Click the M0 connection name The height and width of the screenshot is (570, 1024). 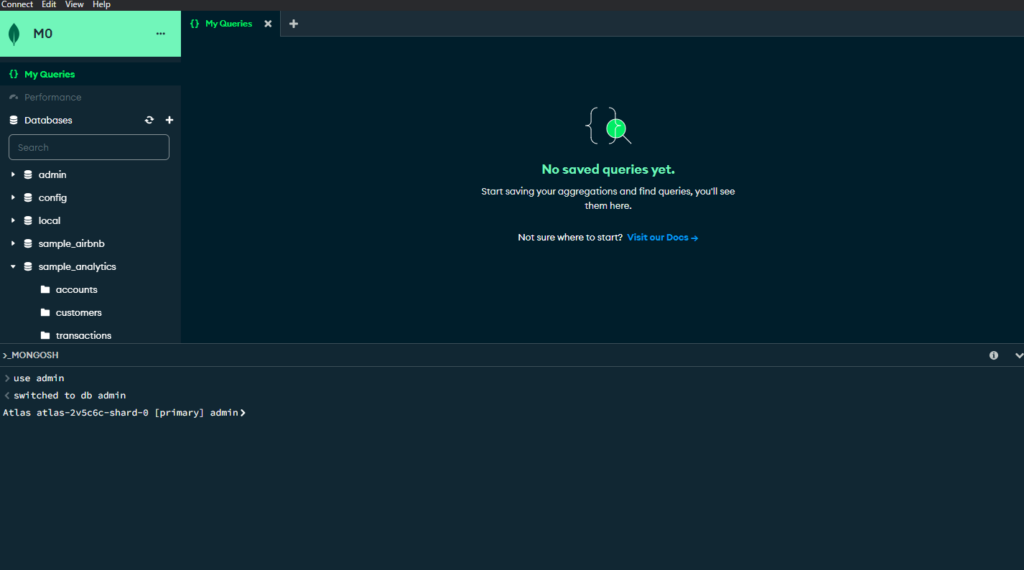43,34
